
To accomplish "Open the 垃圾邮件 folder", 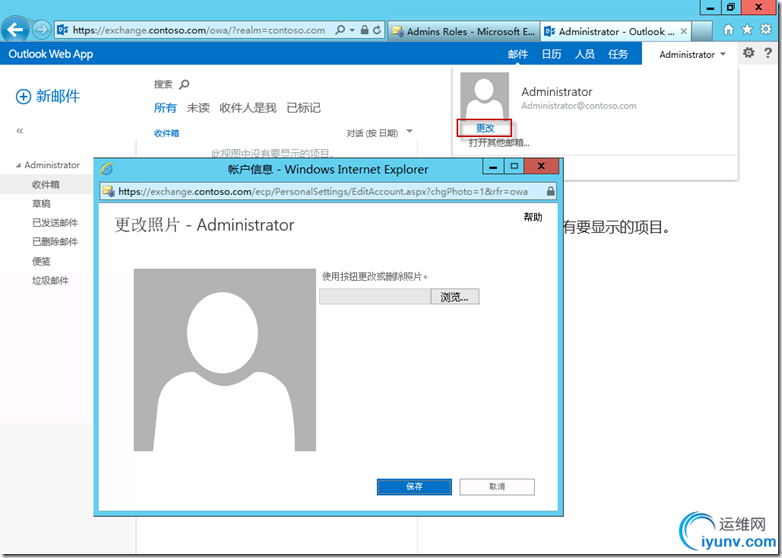I will 50,281.
